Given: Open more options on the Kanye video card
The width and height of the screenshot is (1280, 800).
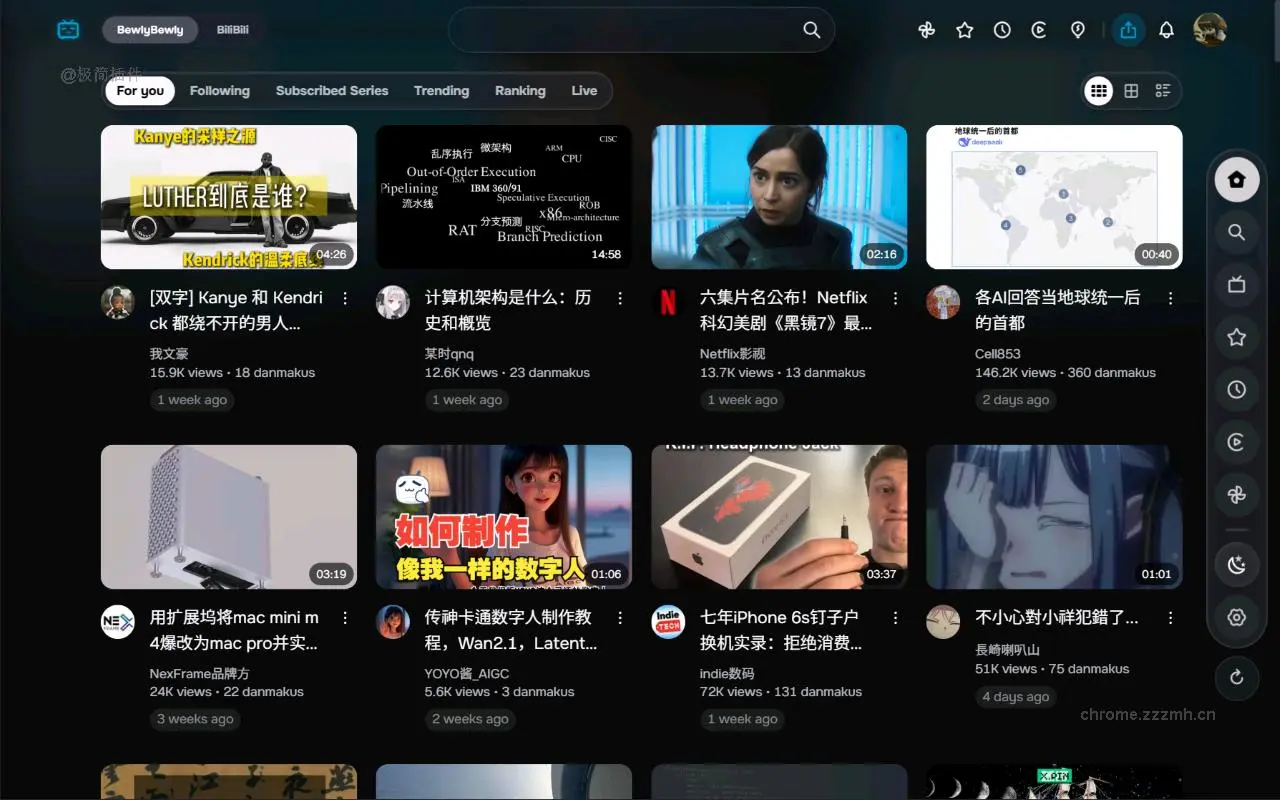Looking at the screenshot, I should (x=345, y=297).
